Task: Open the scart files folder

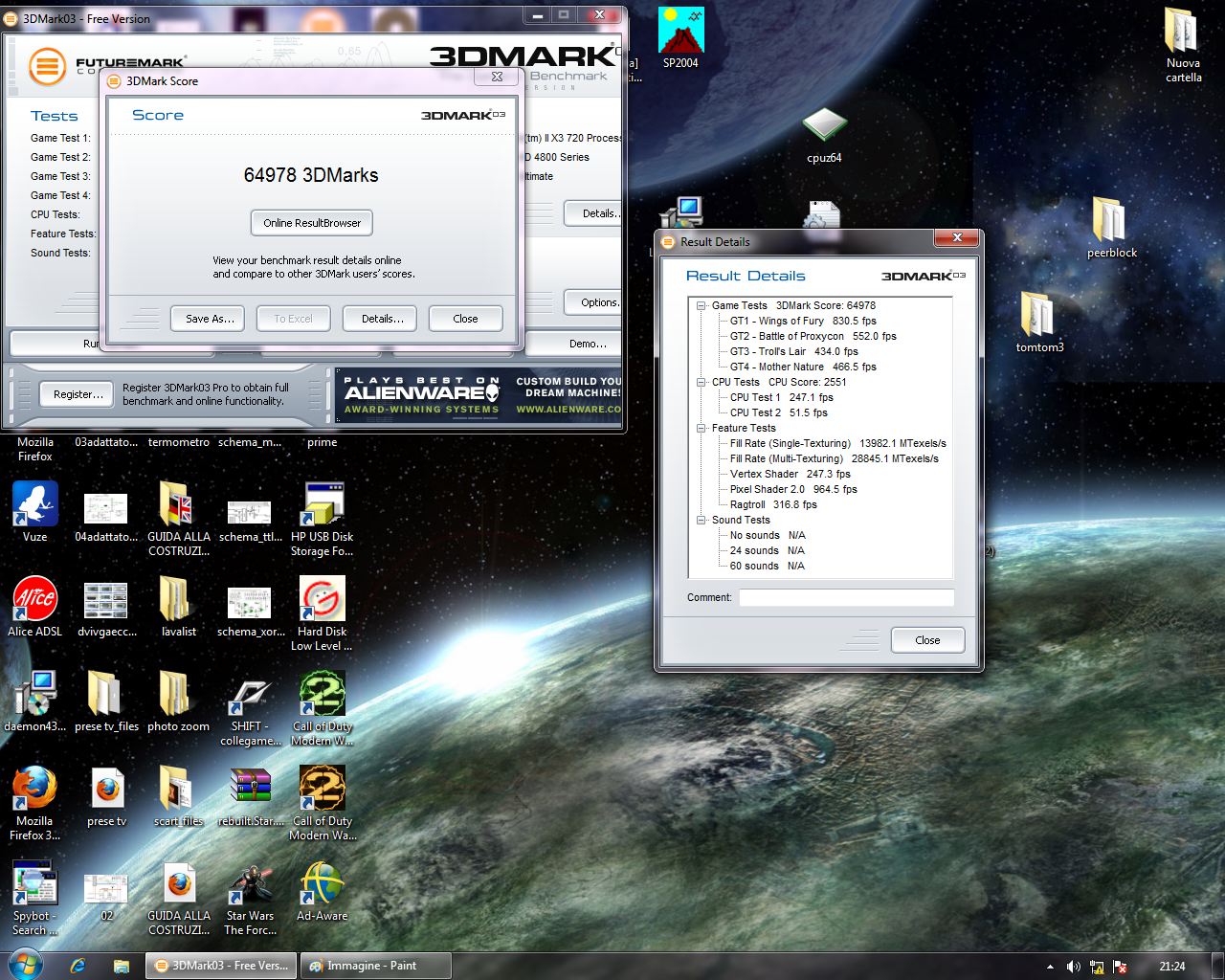Action: 179,795
